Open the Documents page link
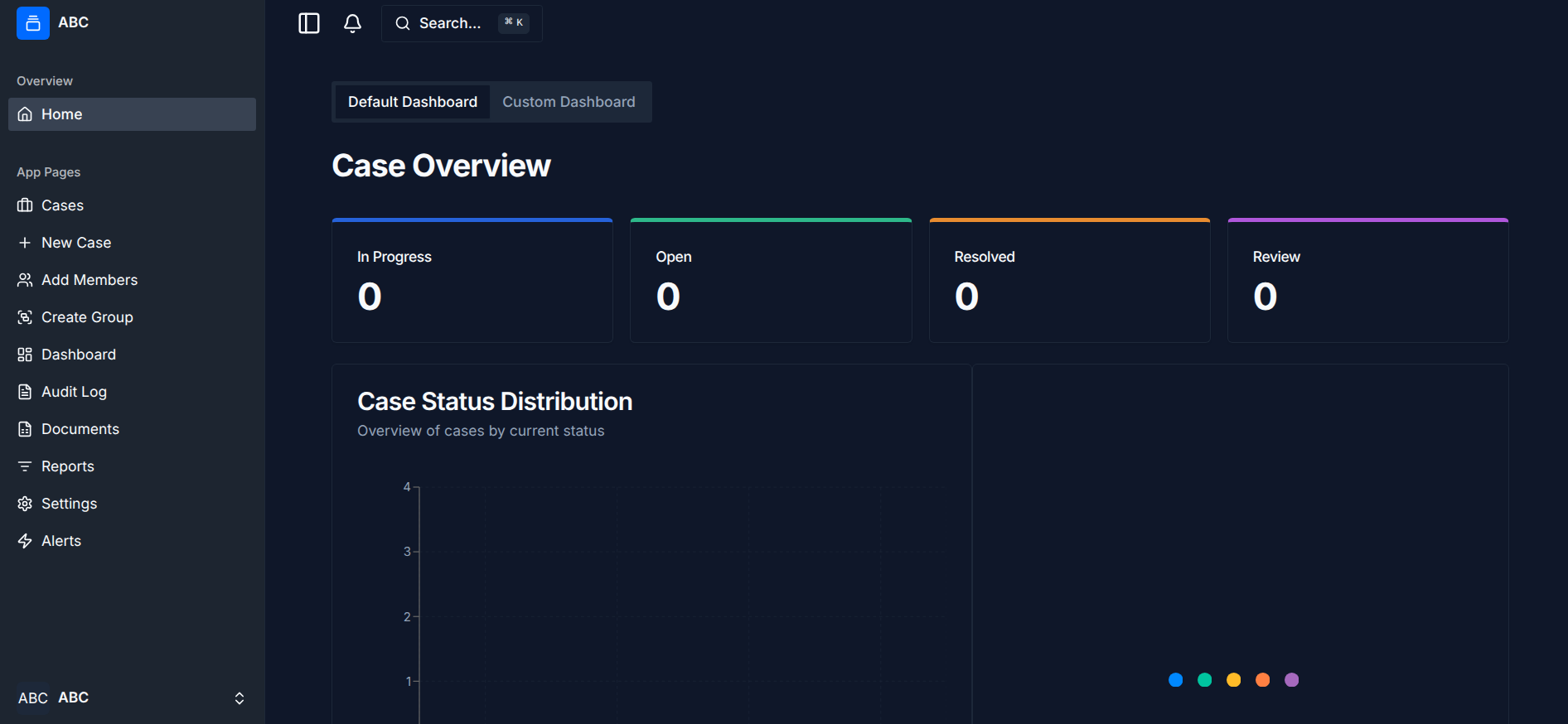 click(x=80, y=429)
